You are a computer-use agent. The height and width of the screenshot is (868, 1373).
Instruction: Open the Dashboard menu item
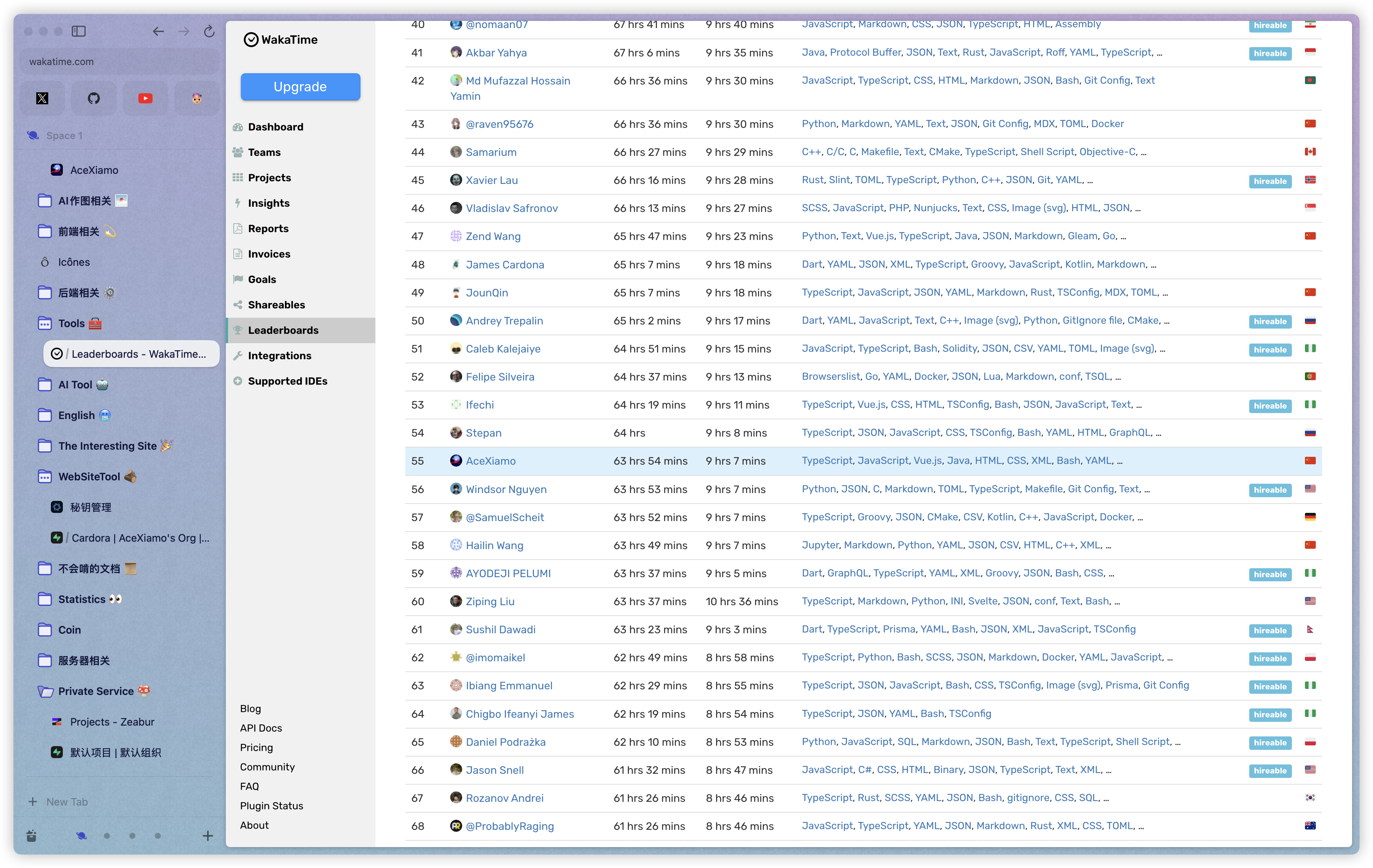point(276,126)
